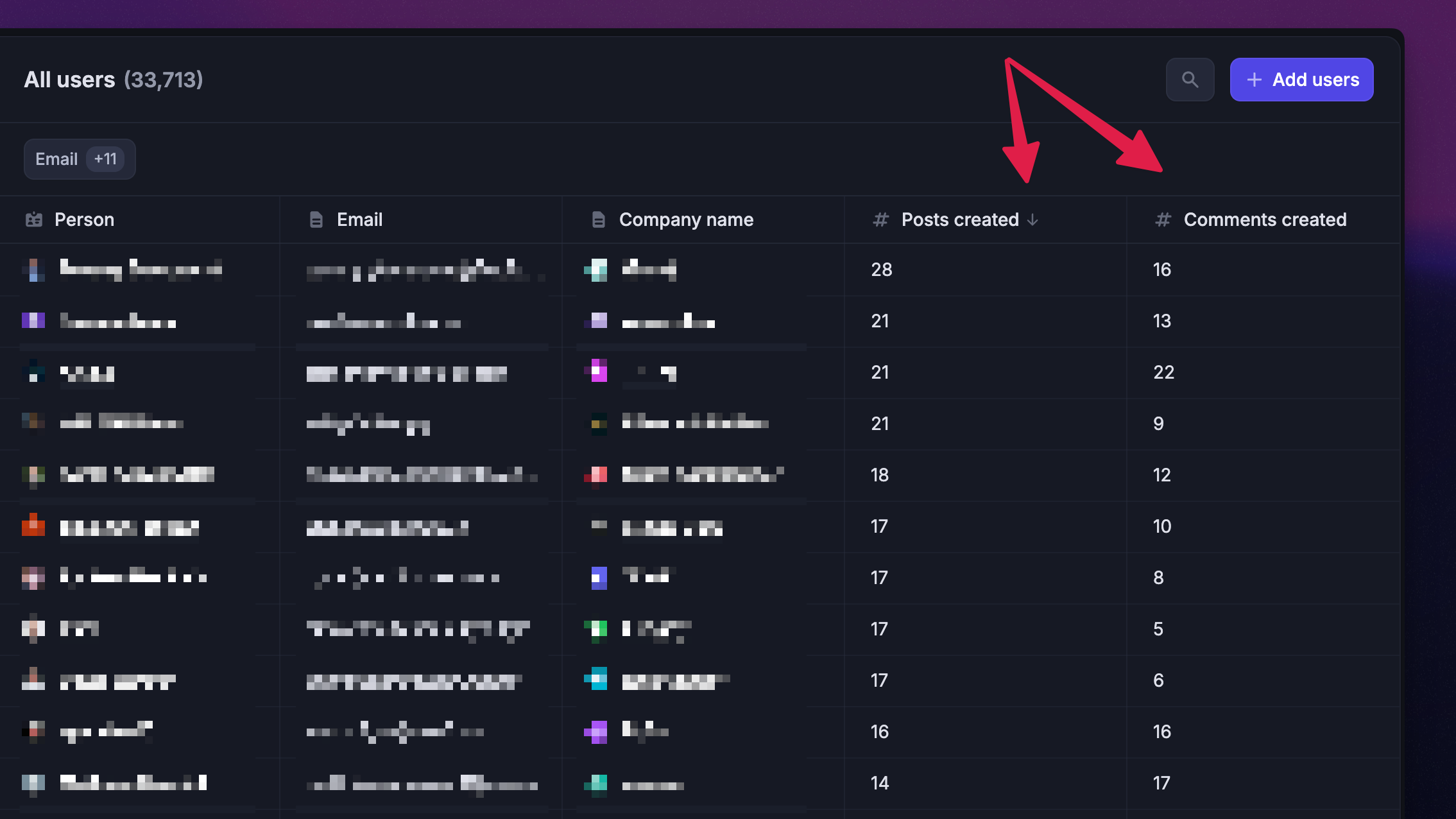This screenshot has height=819, width=1456.
Task: Click the Posts created hash icon
Action: (880, 220)
